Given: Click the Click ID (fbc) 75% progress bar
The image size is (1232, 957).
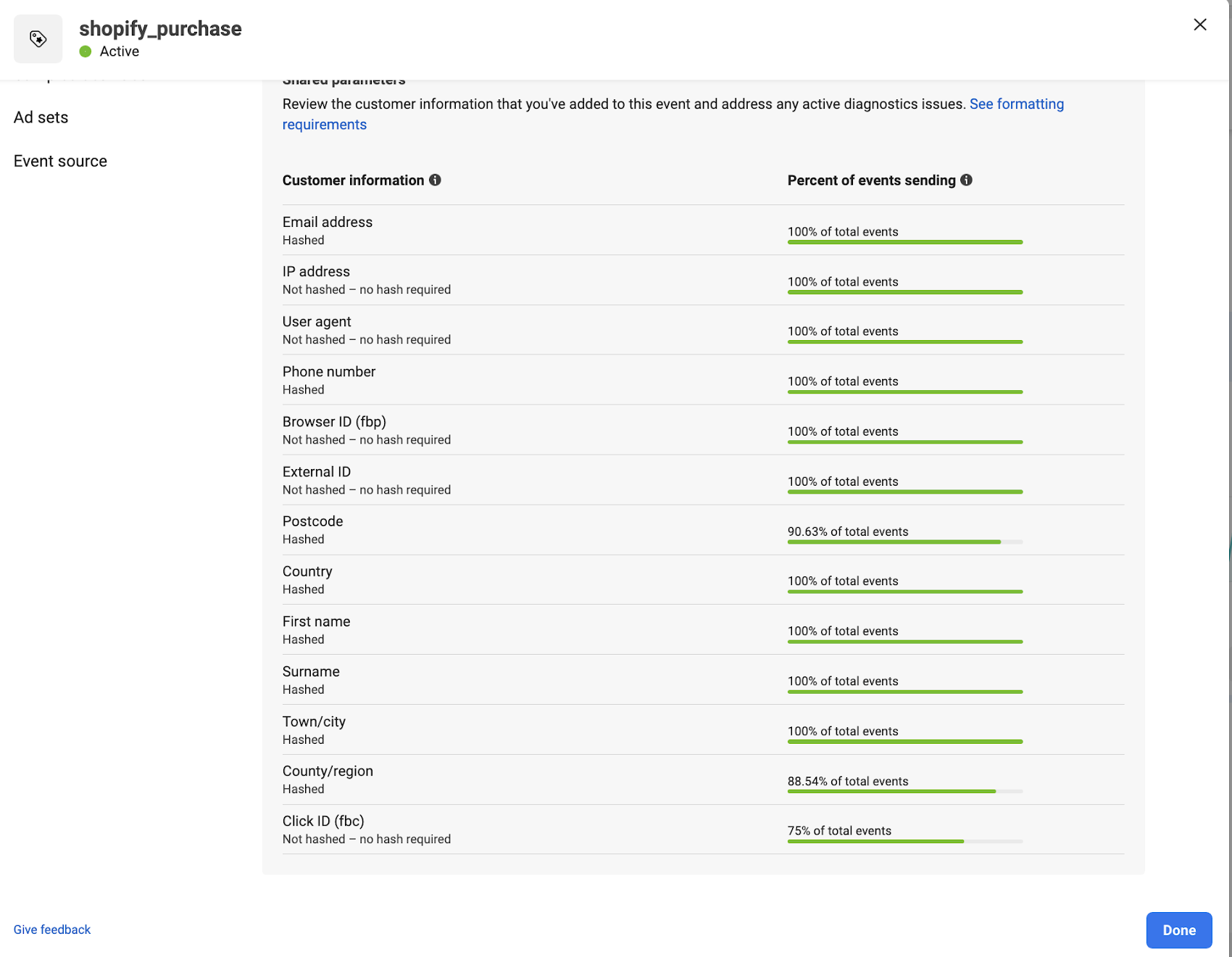Looking at the screenshot, I should pyautogui.click(x=904, y=841).
